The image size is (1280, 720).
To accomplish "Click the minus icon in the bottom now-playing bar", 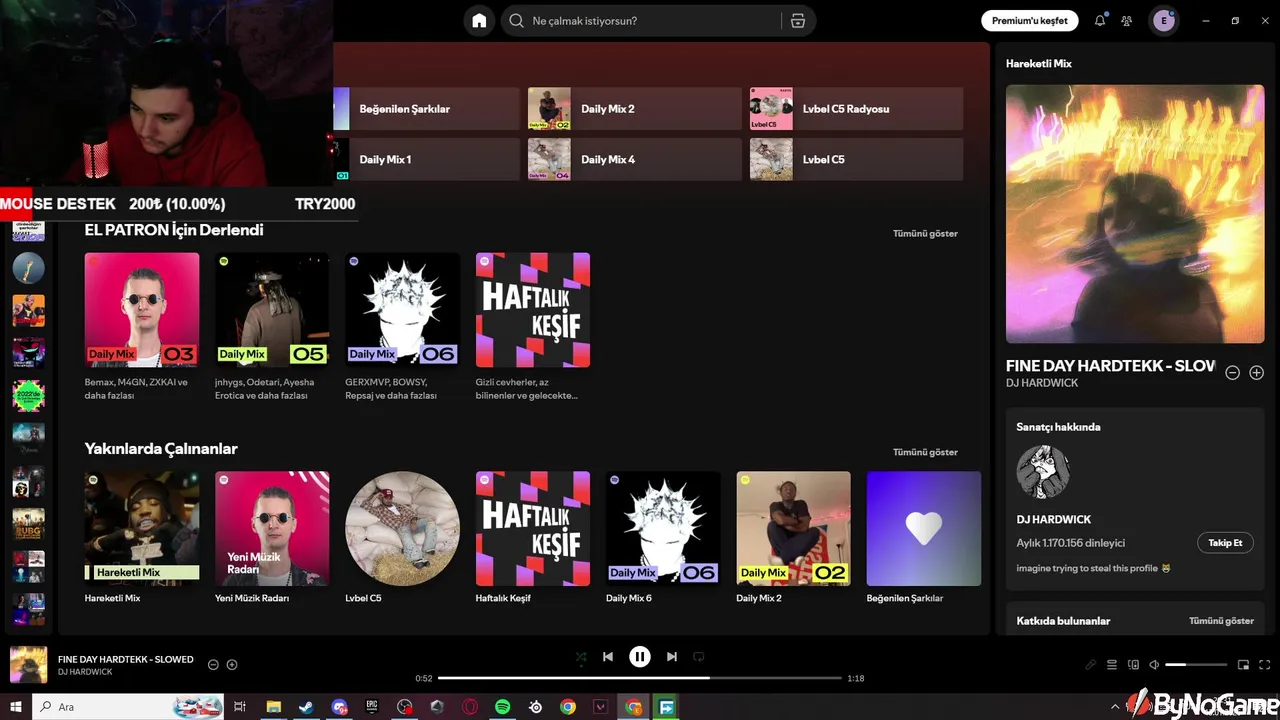I will [x=213, y=665].
